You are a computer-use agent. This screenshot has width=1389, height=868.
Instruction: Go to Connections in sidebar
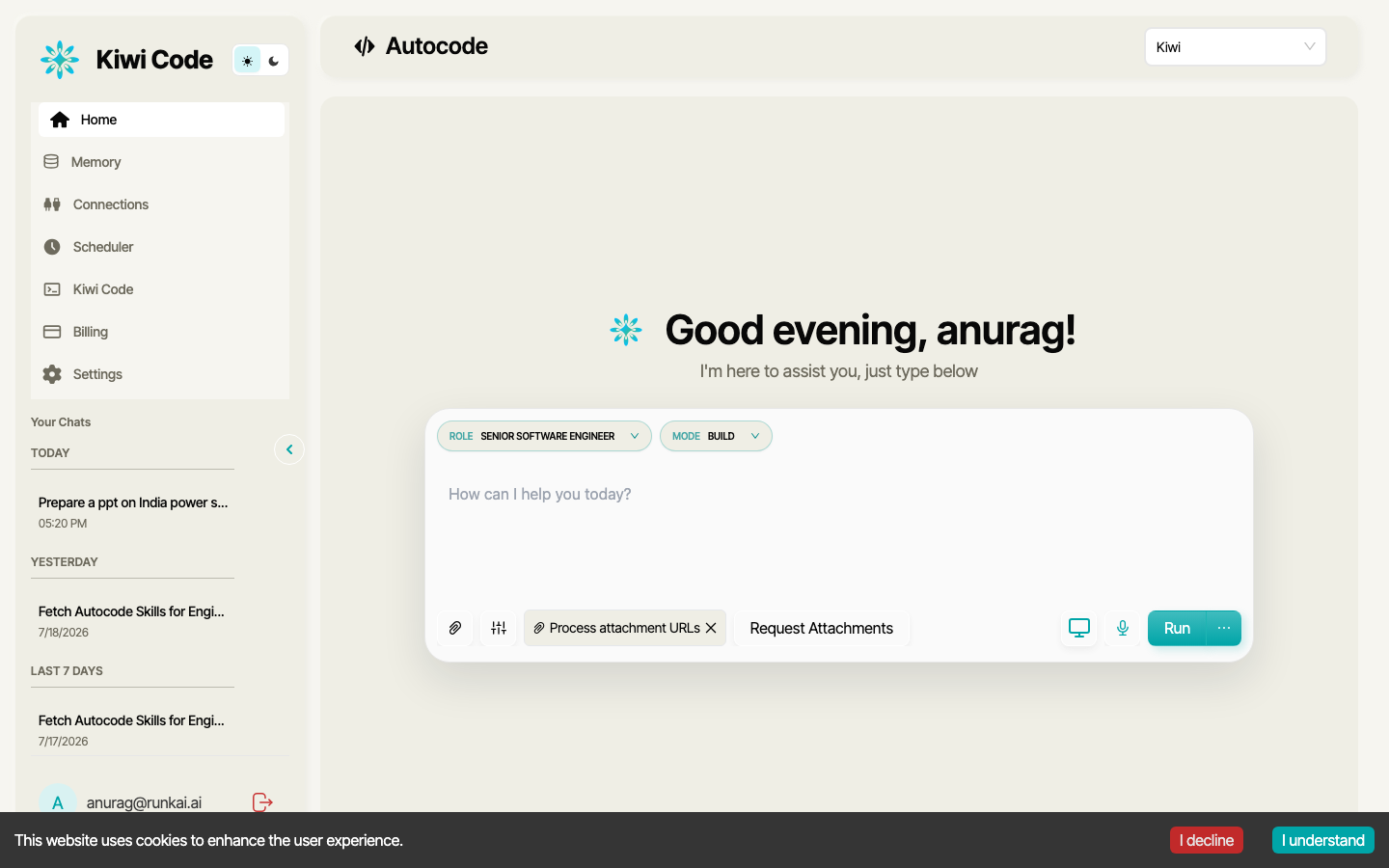161,204
